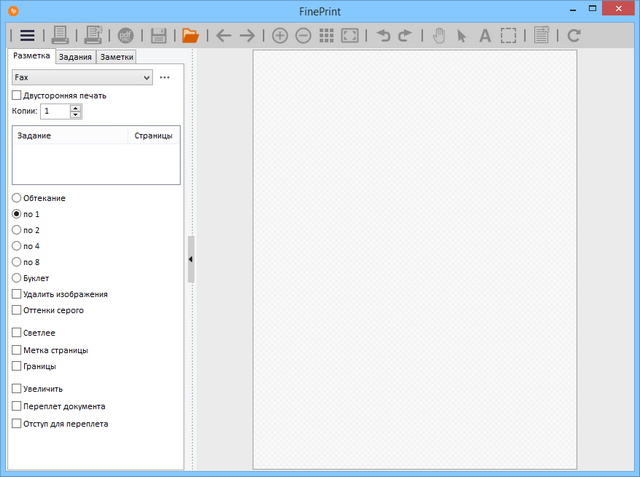This screenshot has height=477, width=640.
Task: Switch to the Задания tab
Action: tap(75, 57)
